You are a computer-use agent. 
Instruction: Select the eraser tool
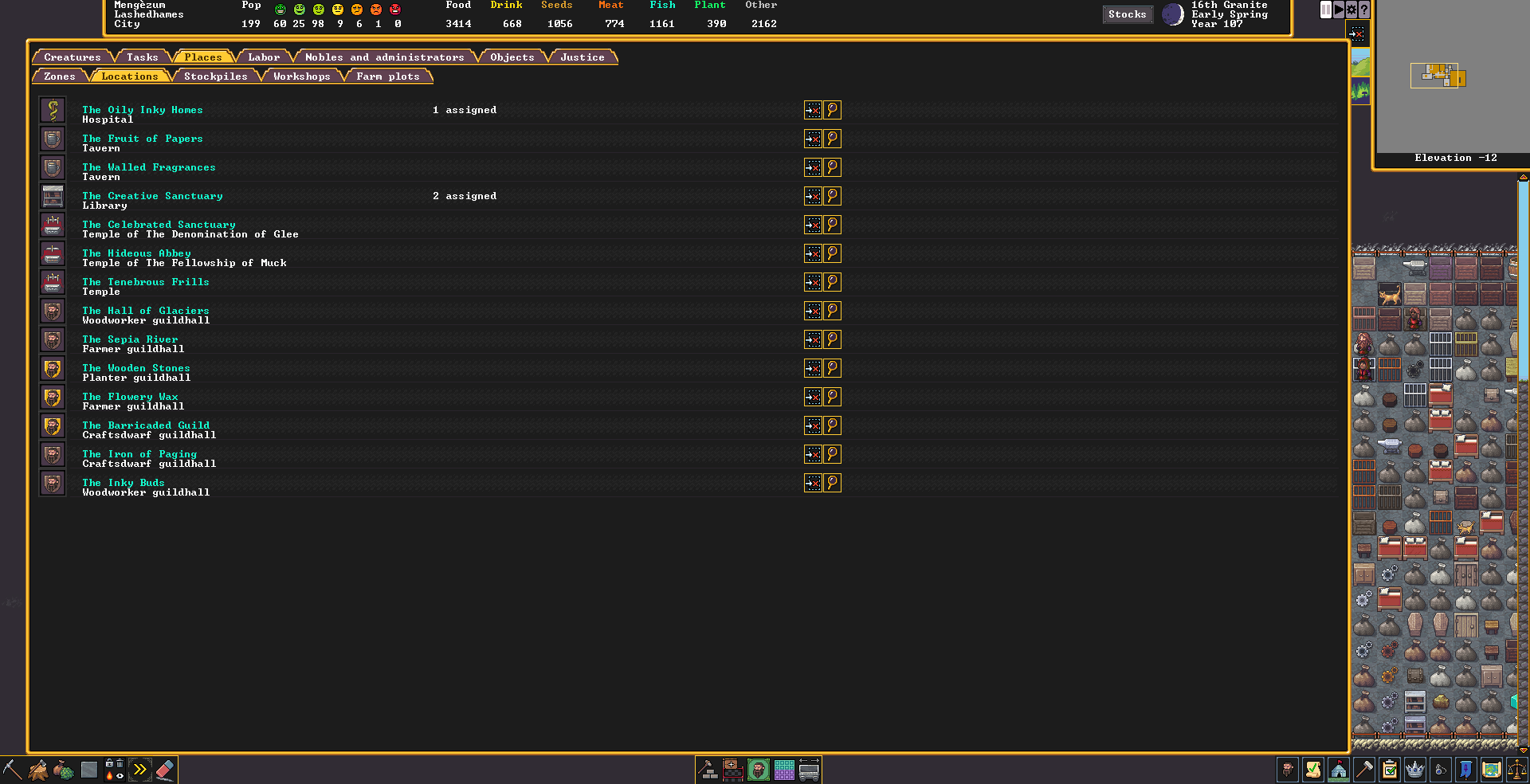pyautogui.click(x=165, y=770)
